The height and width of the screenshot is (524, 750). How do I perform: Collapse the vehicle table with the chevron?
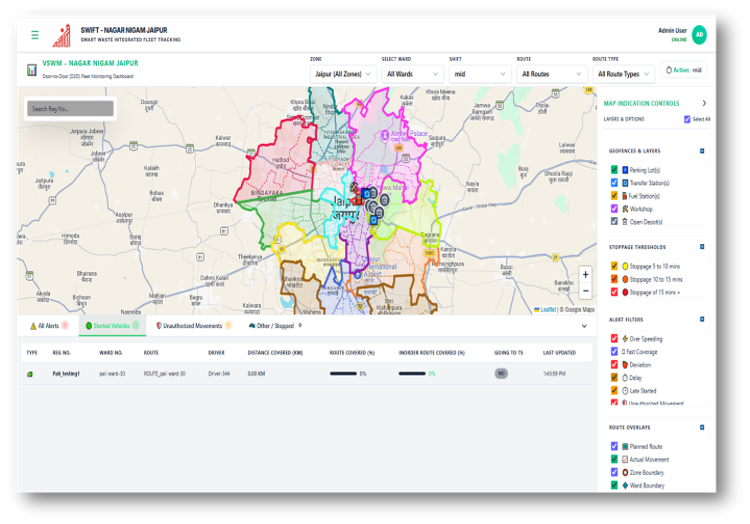coord(584,326)
